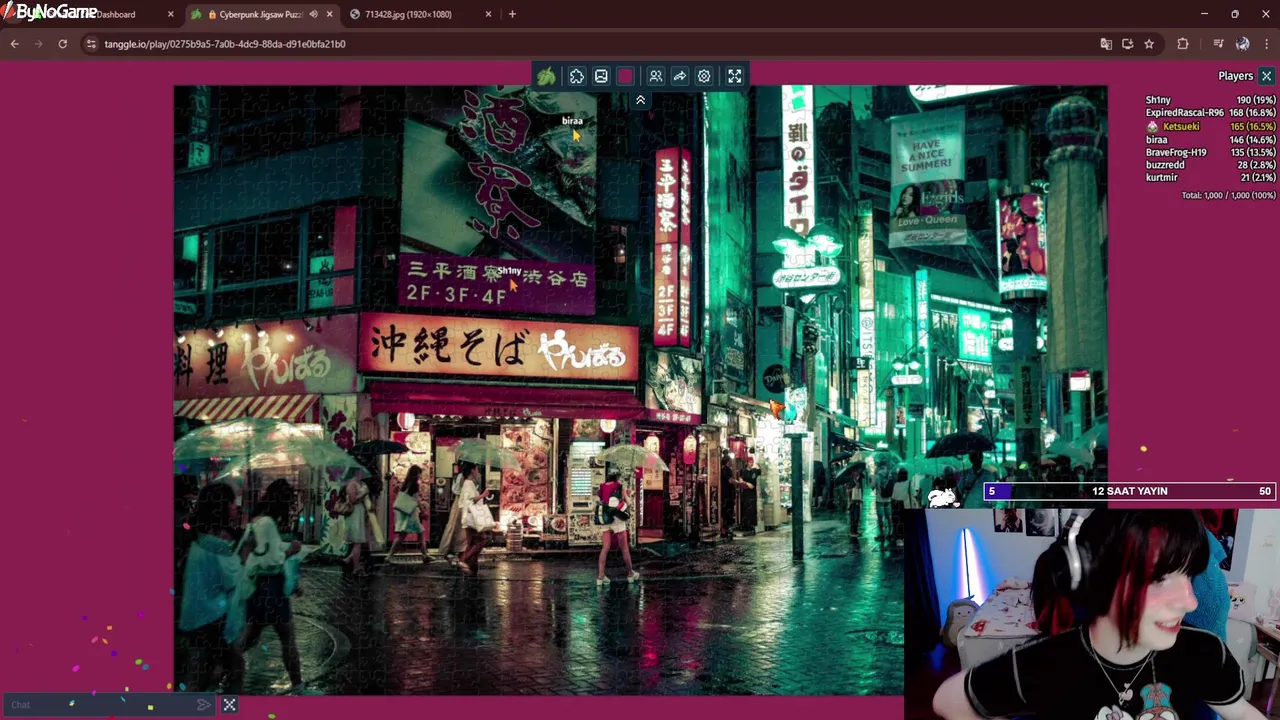The height and width of the screenshot is (720, 1280).
Task: View site information for tanggle.io
Action: pos(91,44)
